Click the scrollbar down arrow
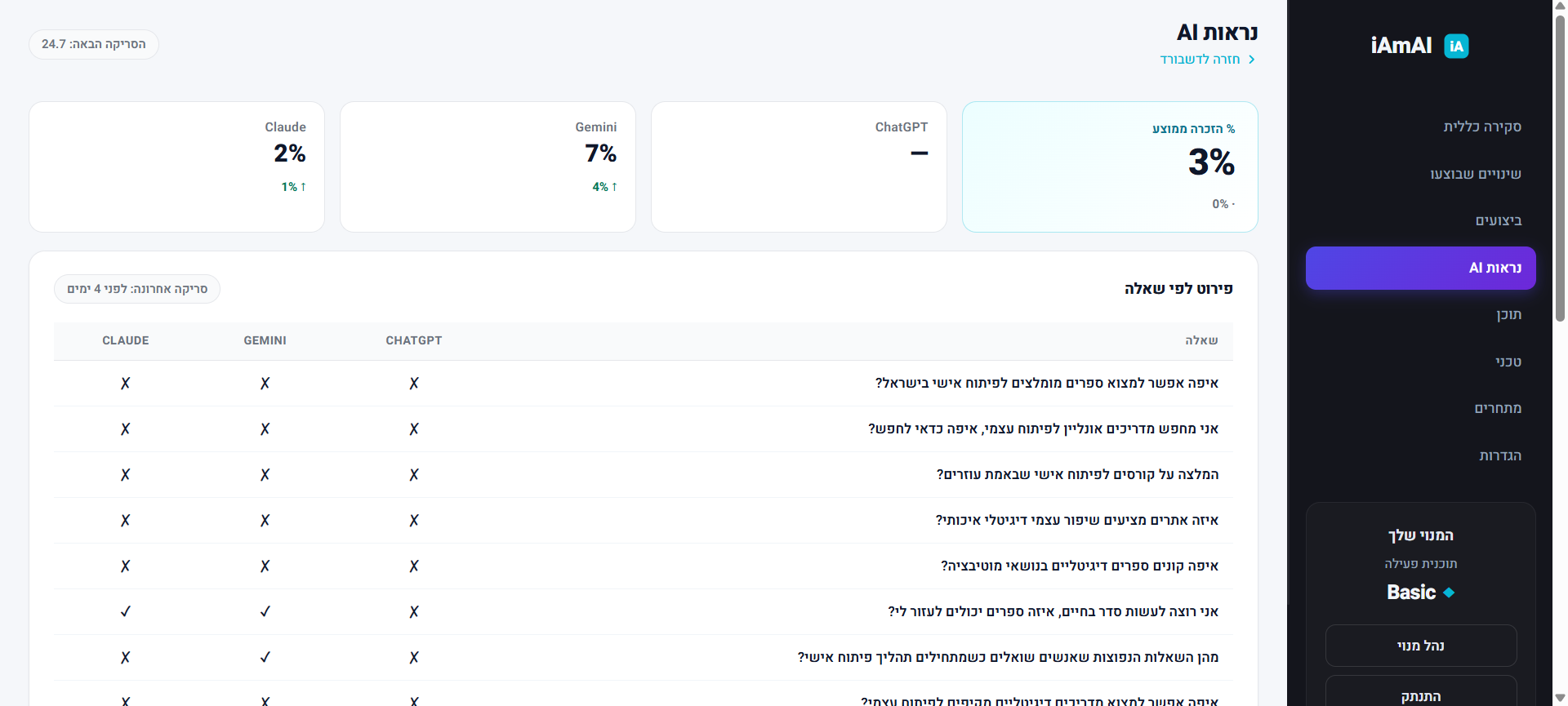 [1560, 698]
